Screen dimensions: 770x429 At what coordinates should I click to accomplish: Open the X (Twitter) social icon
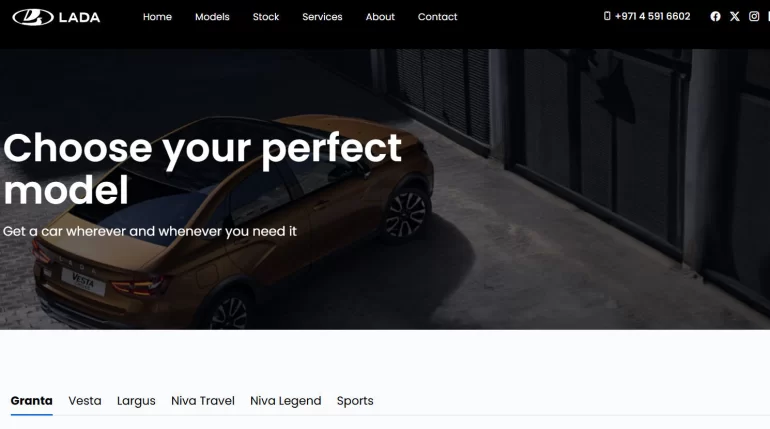(735, 16)
